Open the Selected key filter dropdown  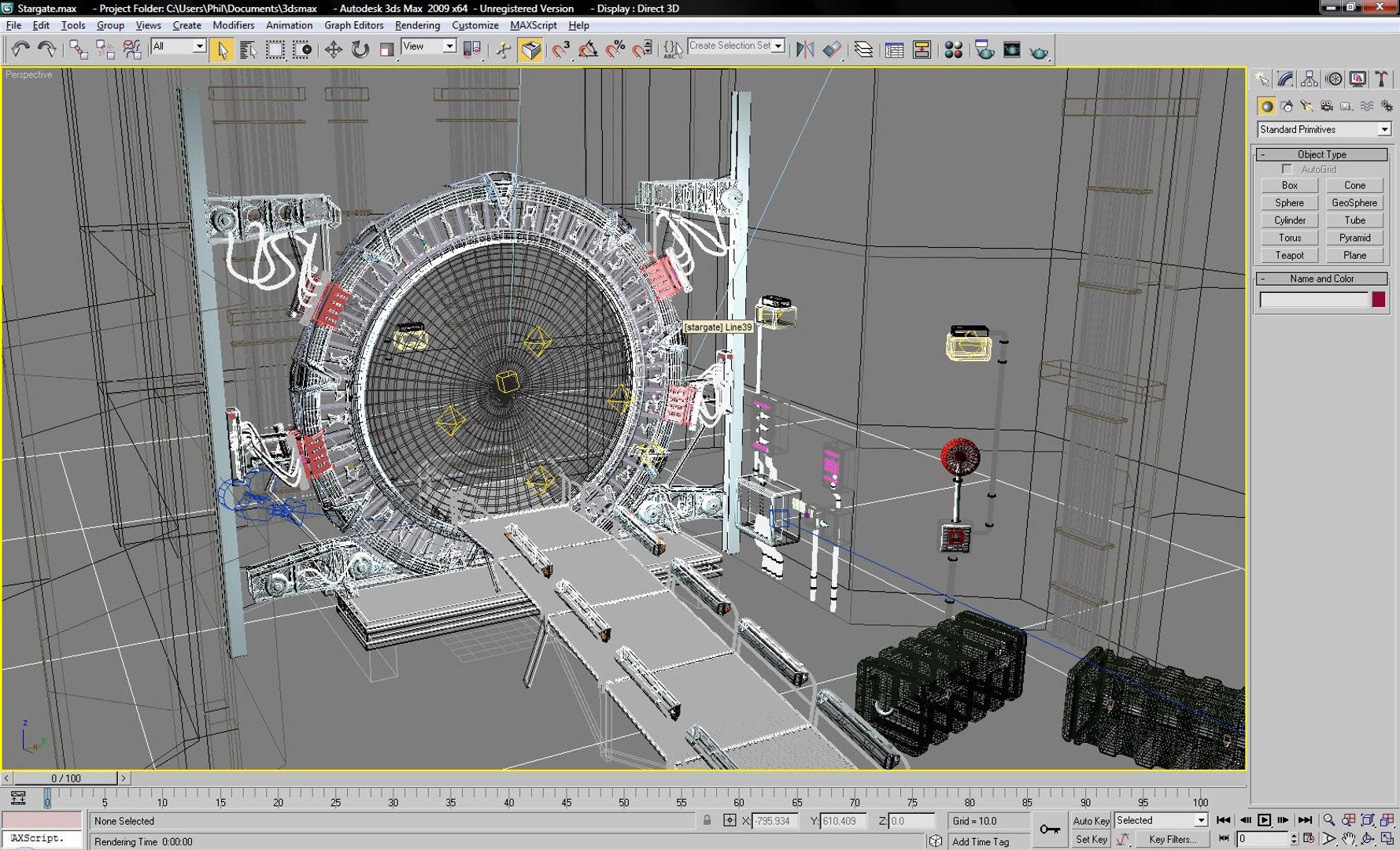click(1161, 820)
